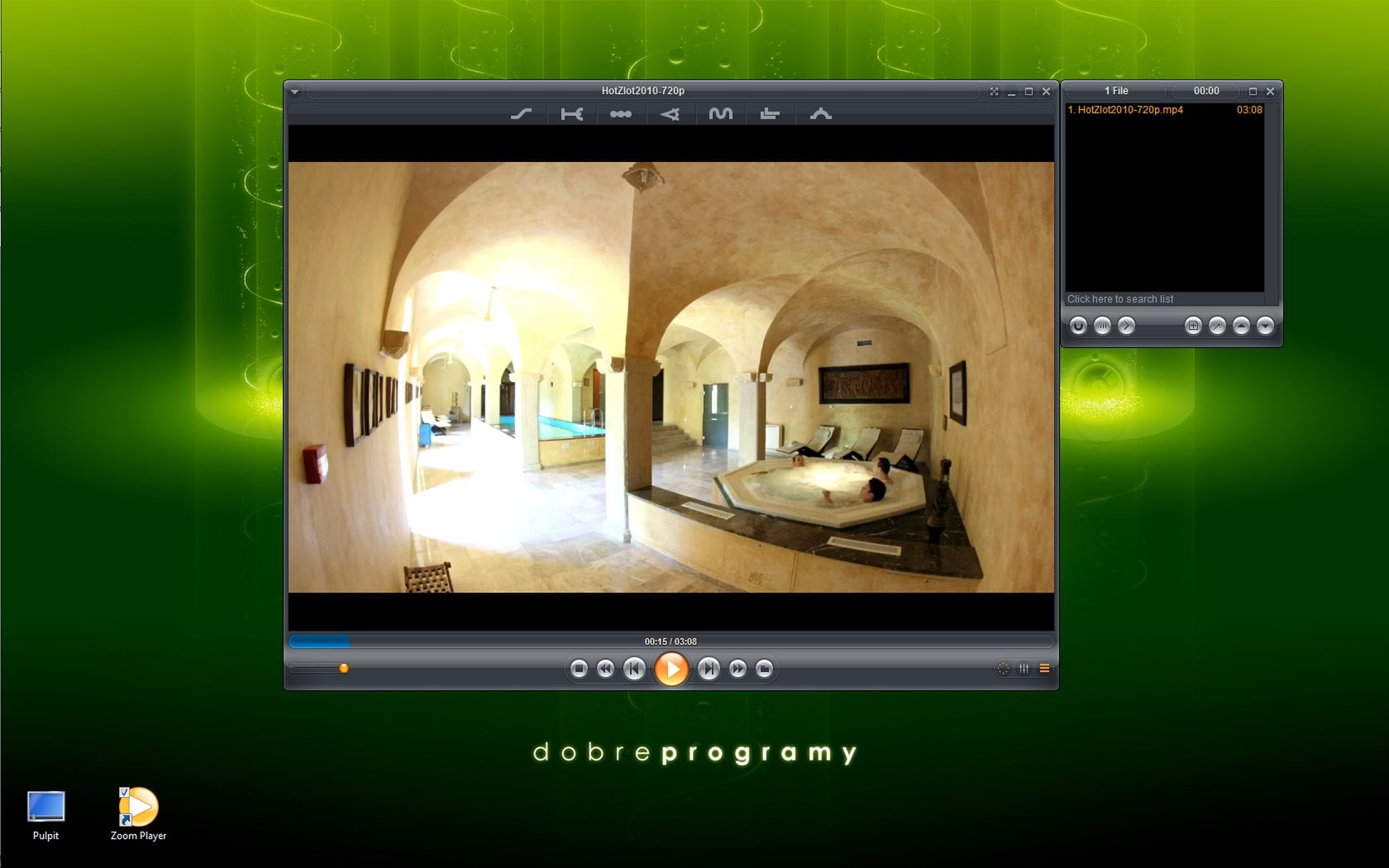Click the playlist 00:00 time display

click(x=1206, y=91)
